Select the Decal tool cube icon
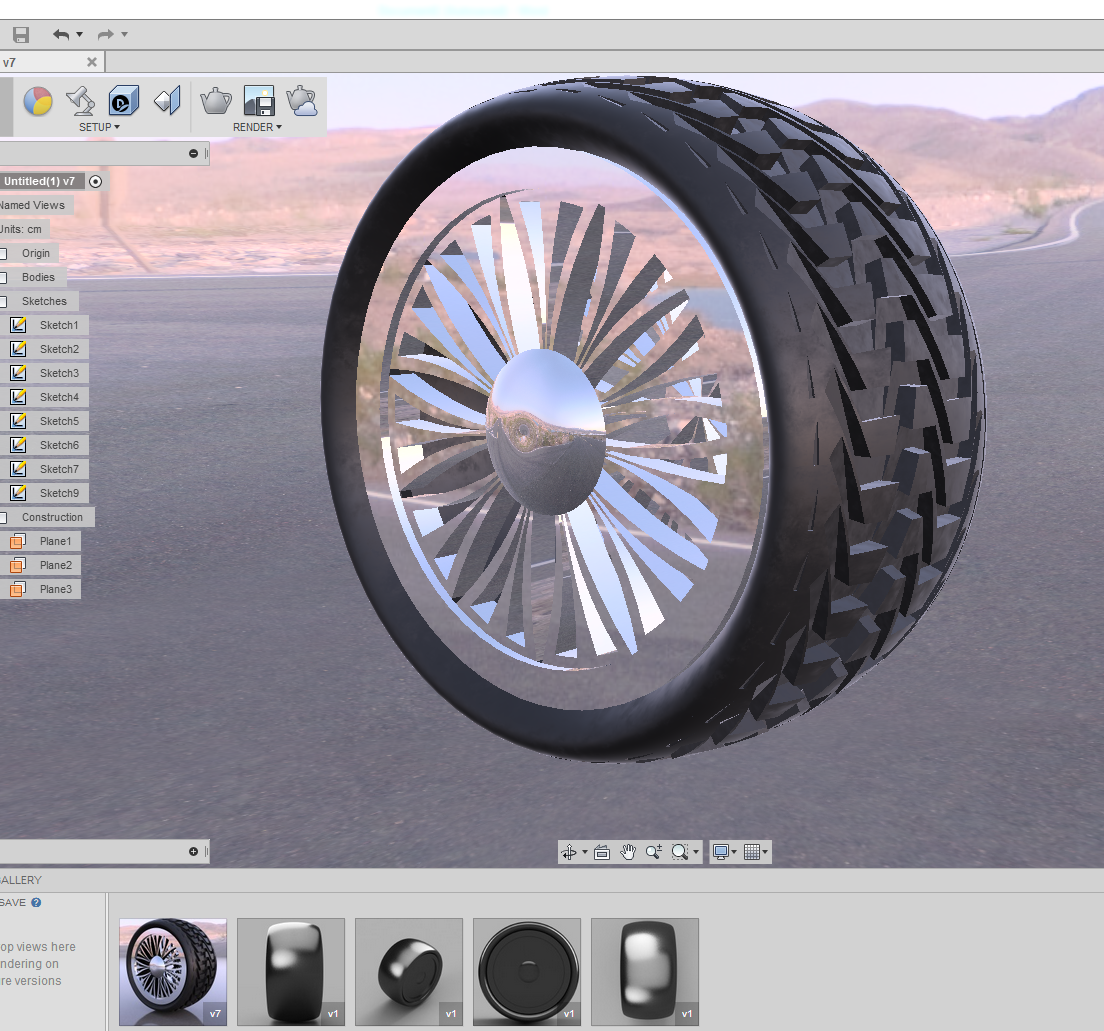This screenshot has width=1104, height=1031. [122, 100]
